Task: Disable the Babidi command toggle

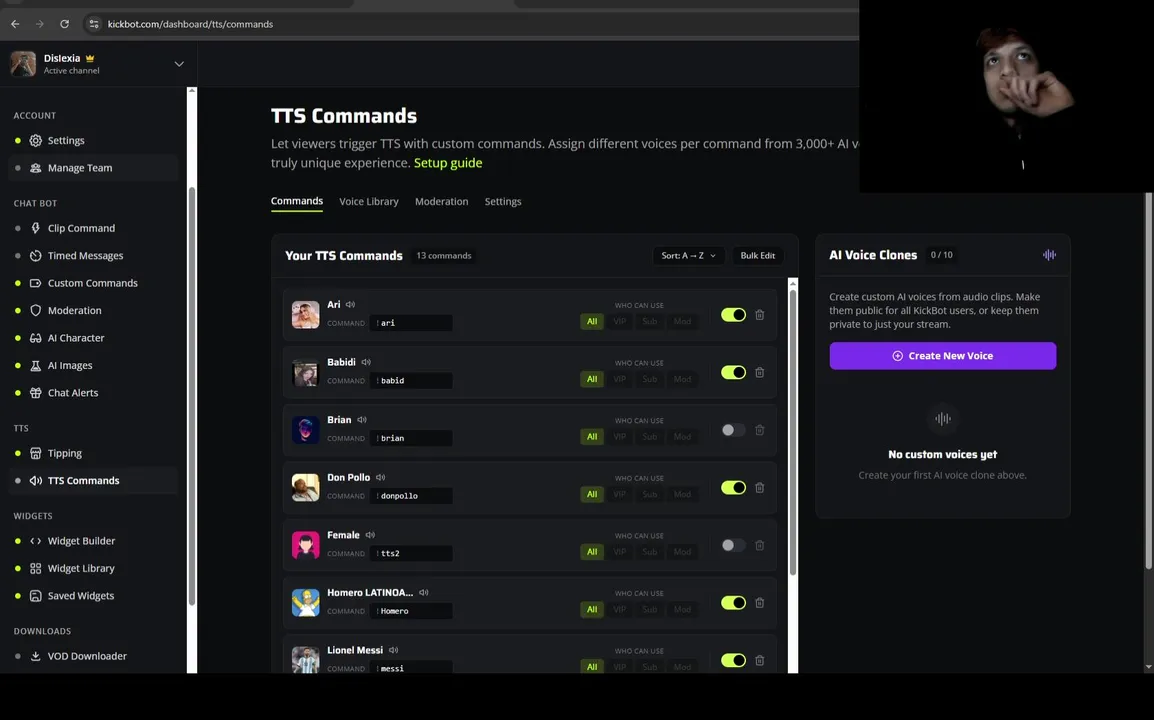Action: point(733,372)
